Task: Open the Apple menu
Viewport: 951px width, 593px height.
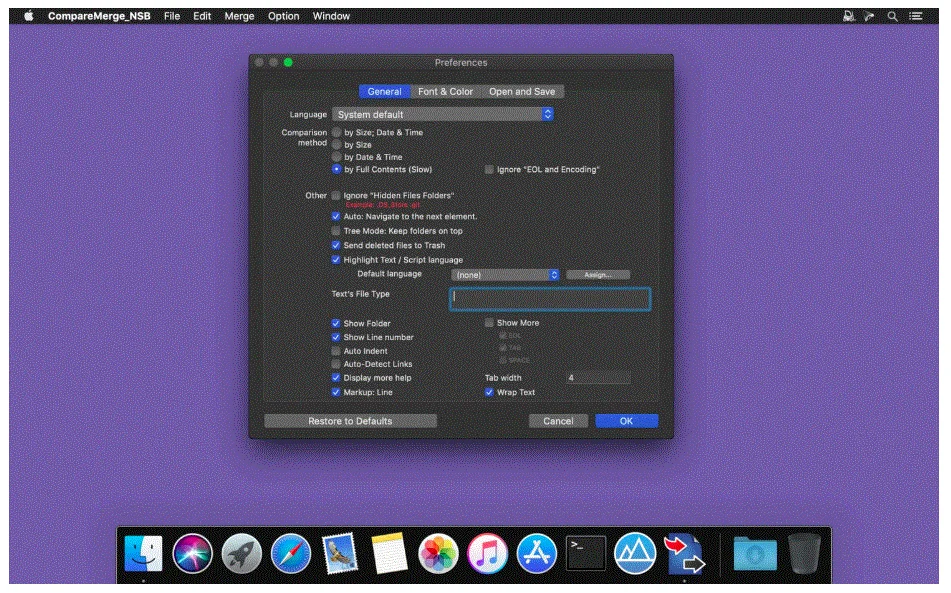Action: [29, 16]
